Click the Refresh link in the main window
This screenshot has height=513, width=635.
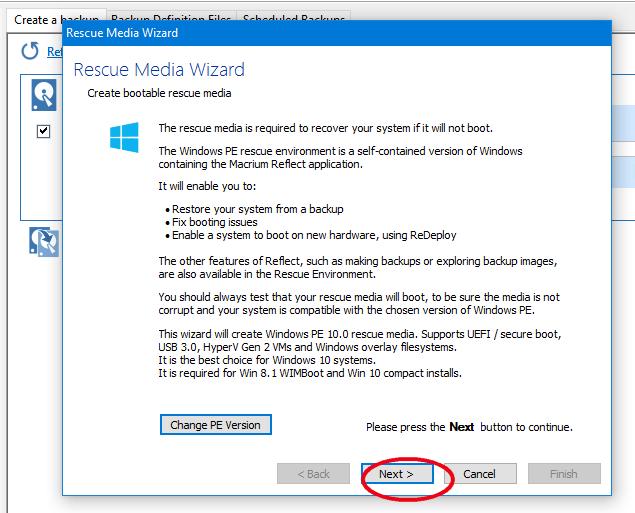click(x=54, y=51)
